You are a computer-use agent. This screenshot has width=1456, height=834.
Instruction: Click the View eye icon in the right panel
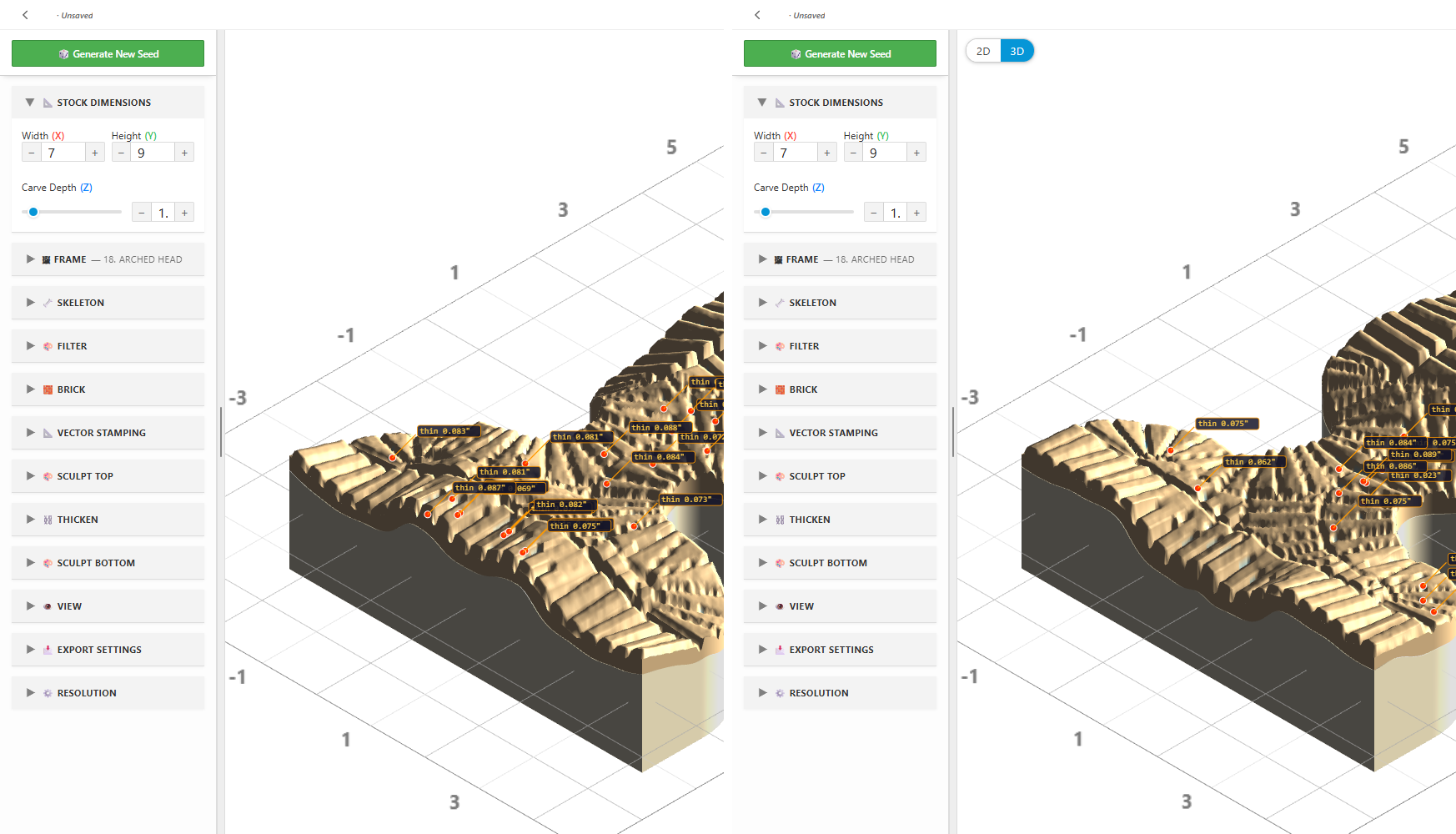780,606
